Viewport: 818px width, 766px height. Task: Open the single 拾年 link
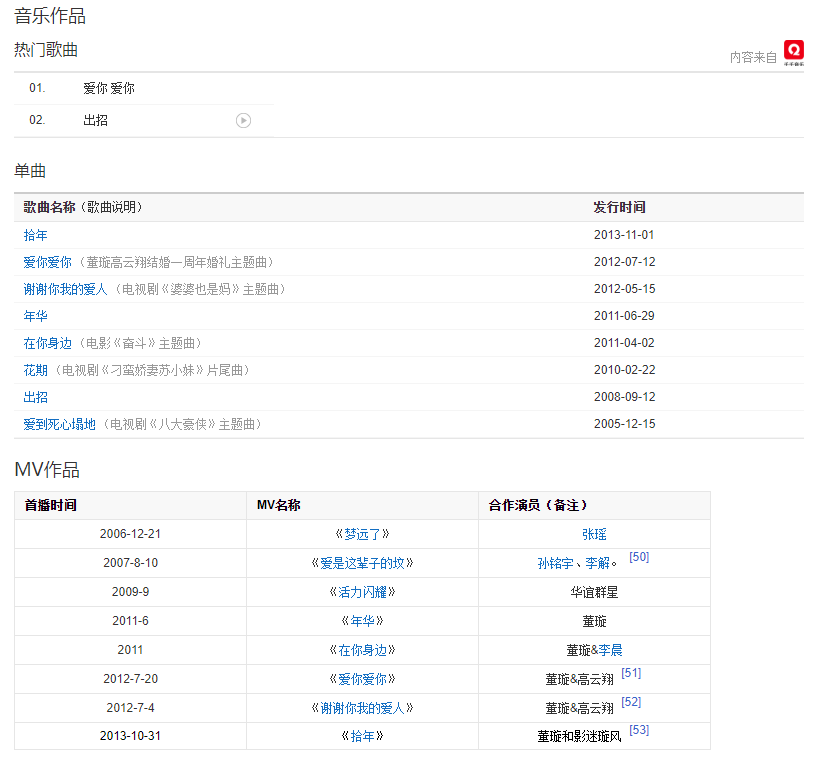click(x=36, y=235)
